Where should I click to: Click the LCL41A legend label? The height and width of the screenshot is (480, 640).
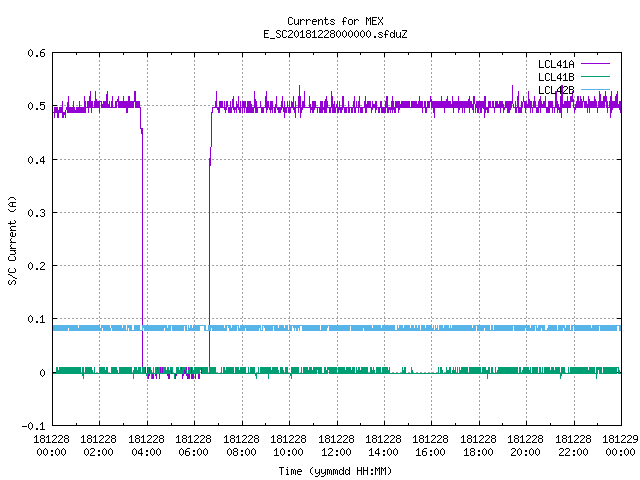pos(556,64)
